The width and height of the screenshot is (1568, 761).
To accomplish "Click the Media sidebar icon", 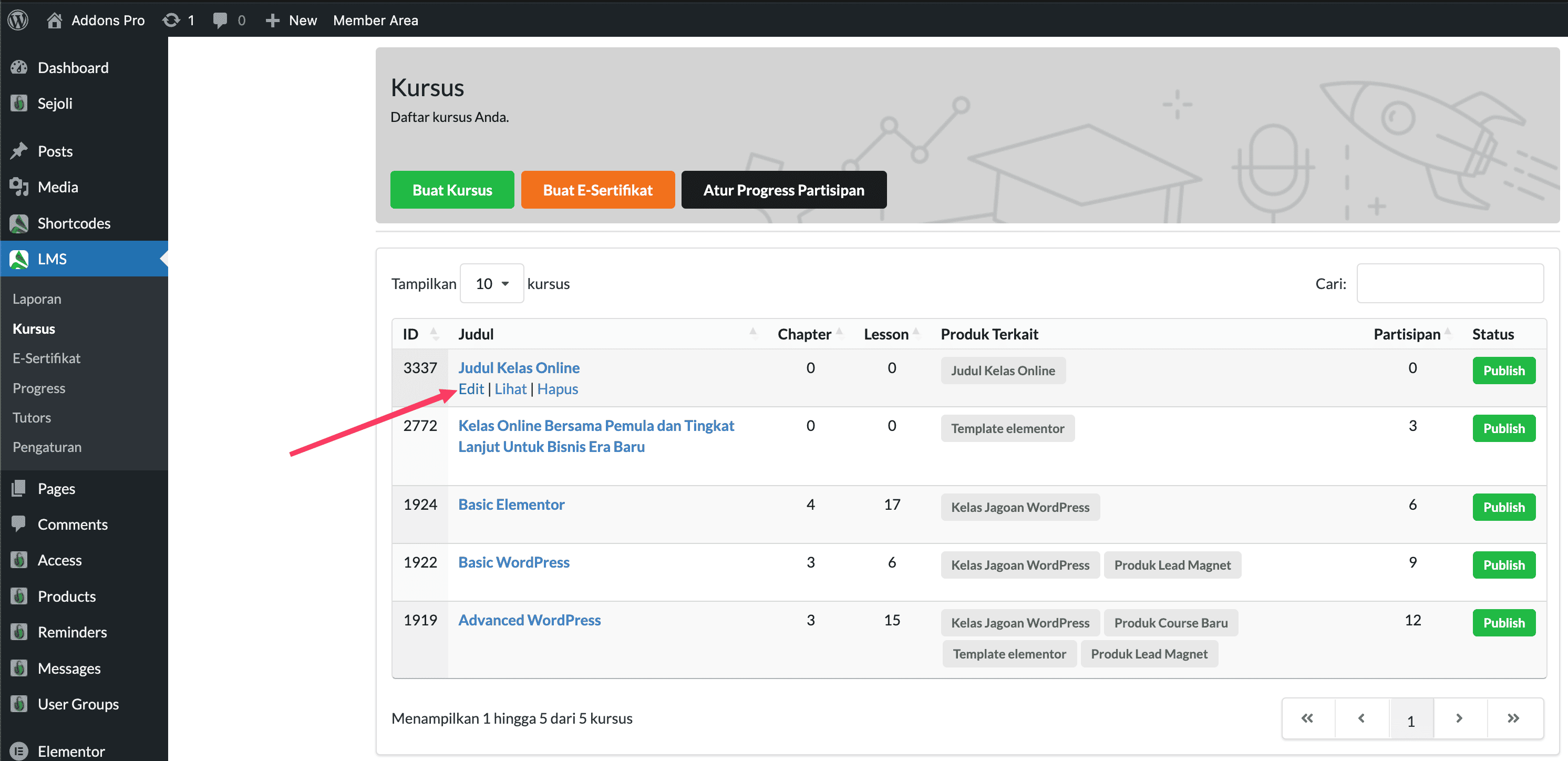I will (x=19, y=187).
